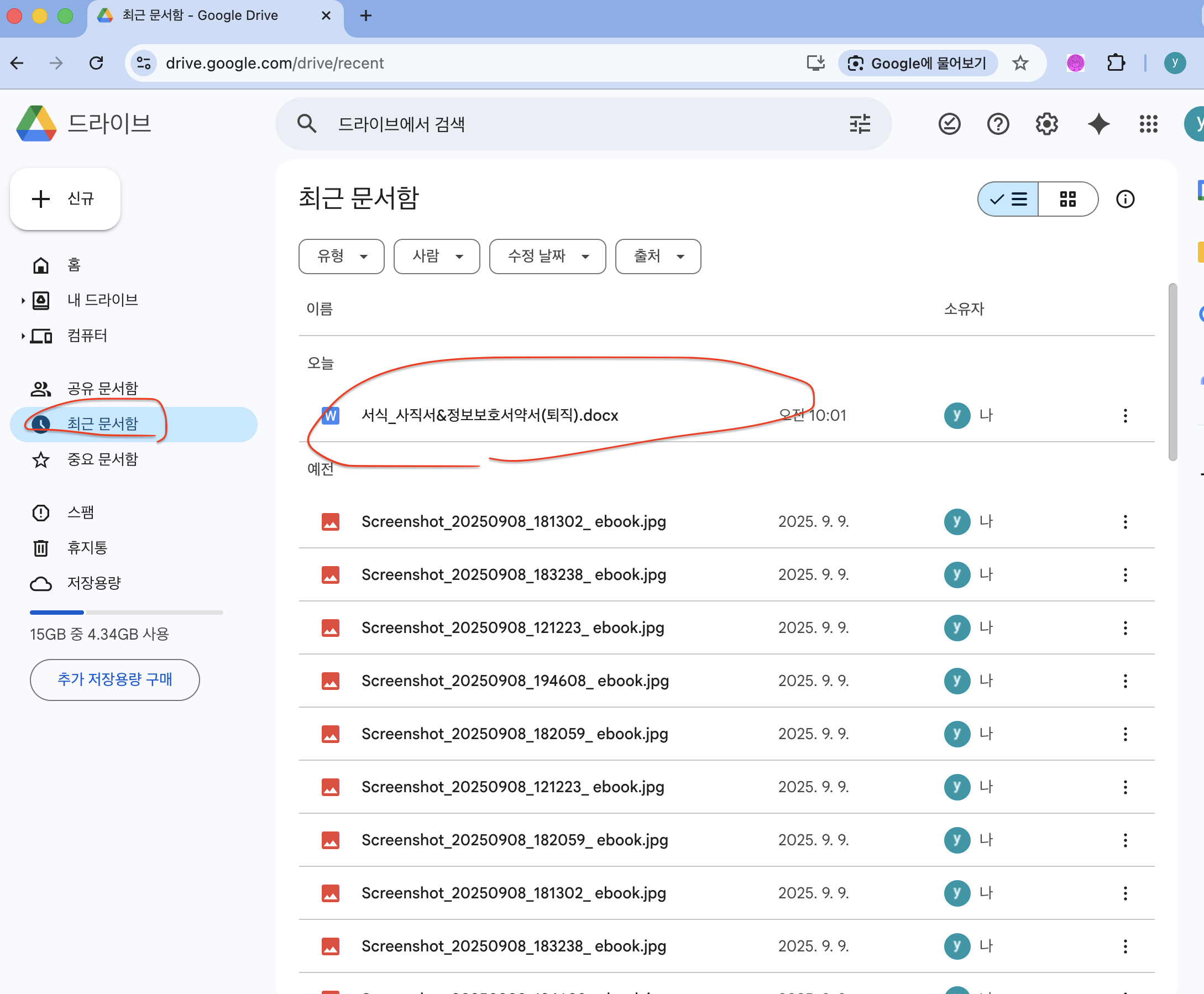Click the Gemini sparkle icon
Screen dimensions: 1204x994
(x=1098, y=124)
